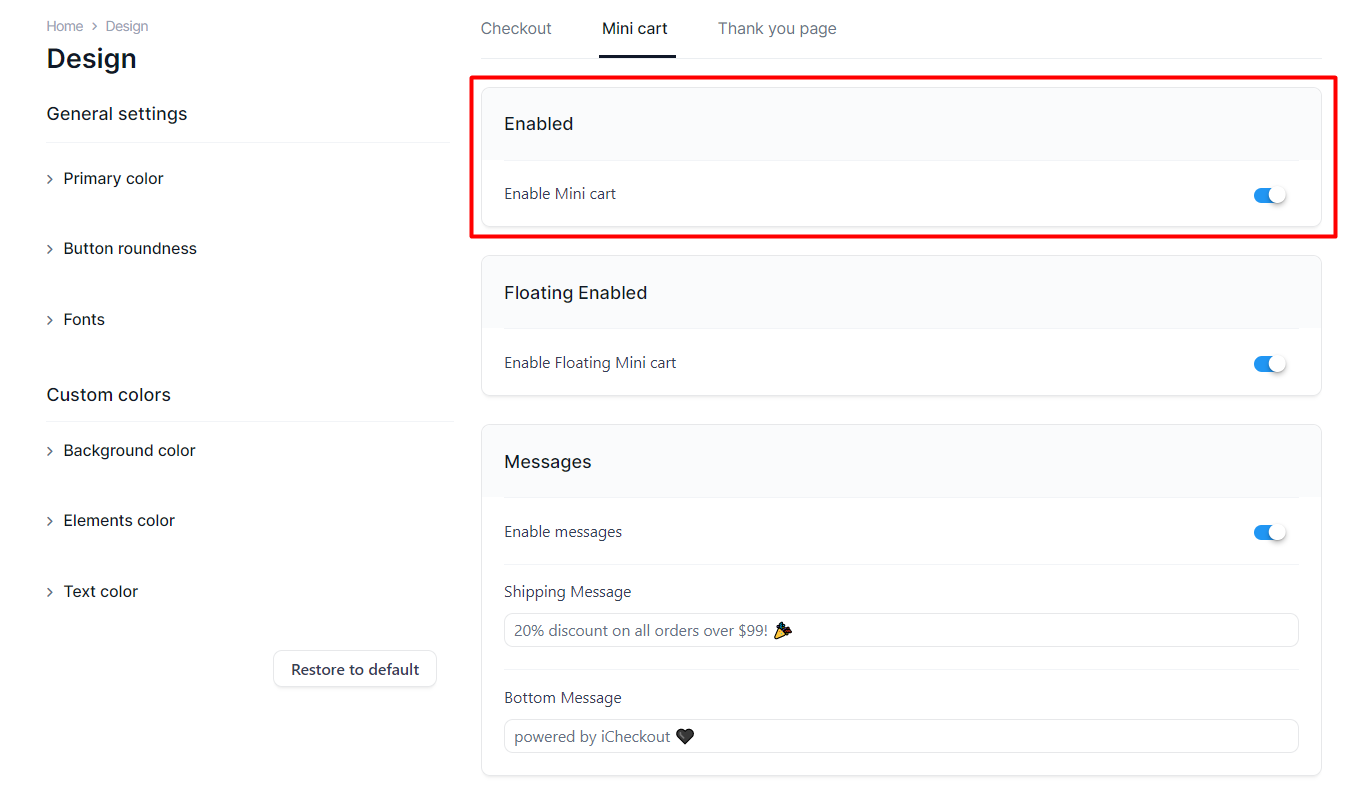The image size is (1364, 793).
Task: Click the Restore to default button
Action: click(x=355, y=669)
